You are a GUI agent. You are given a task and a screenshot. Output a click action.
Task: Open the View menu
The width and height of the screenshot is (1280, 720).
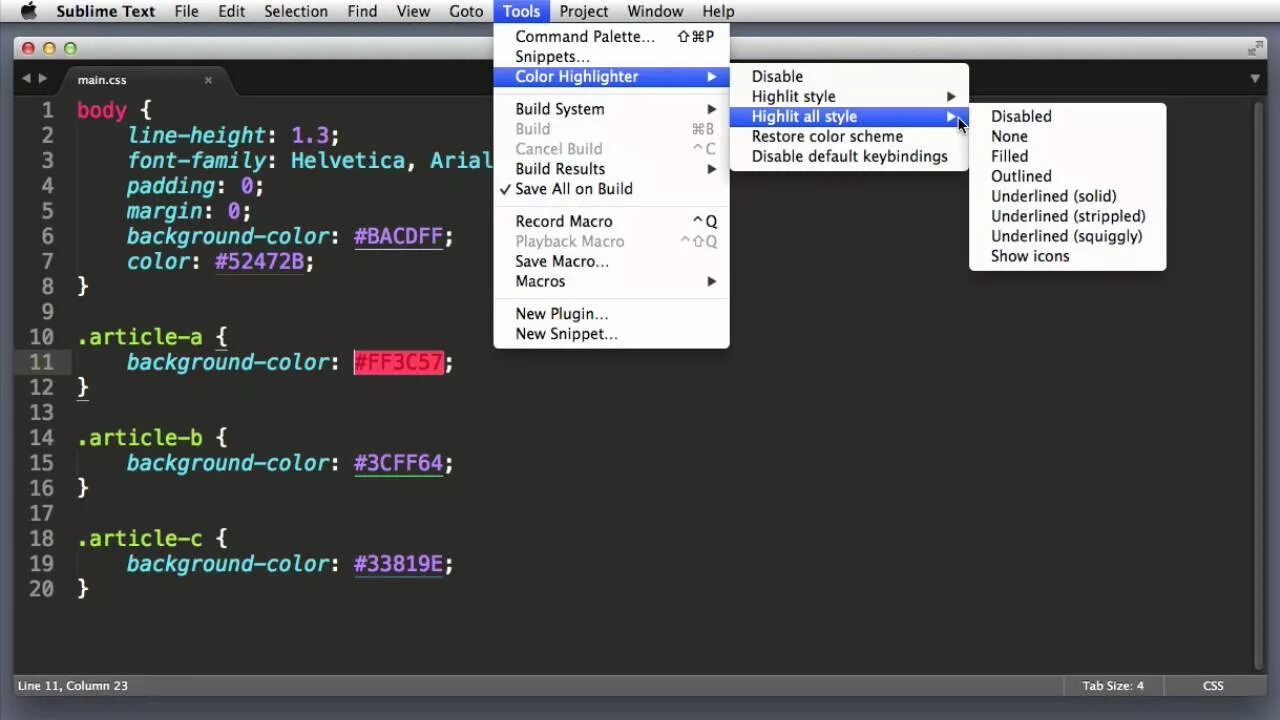point(413,11)
